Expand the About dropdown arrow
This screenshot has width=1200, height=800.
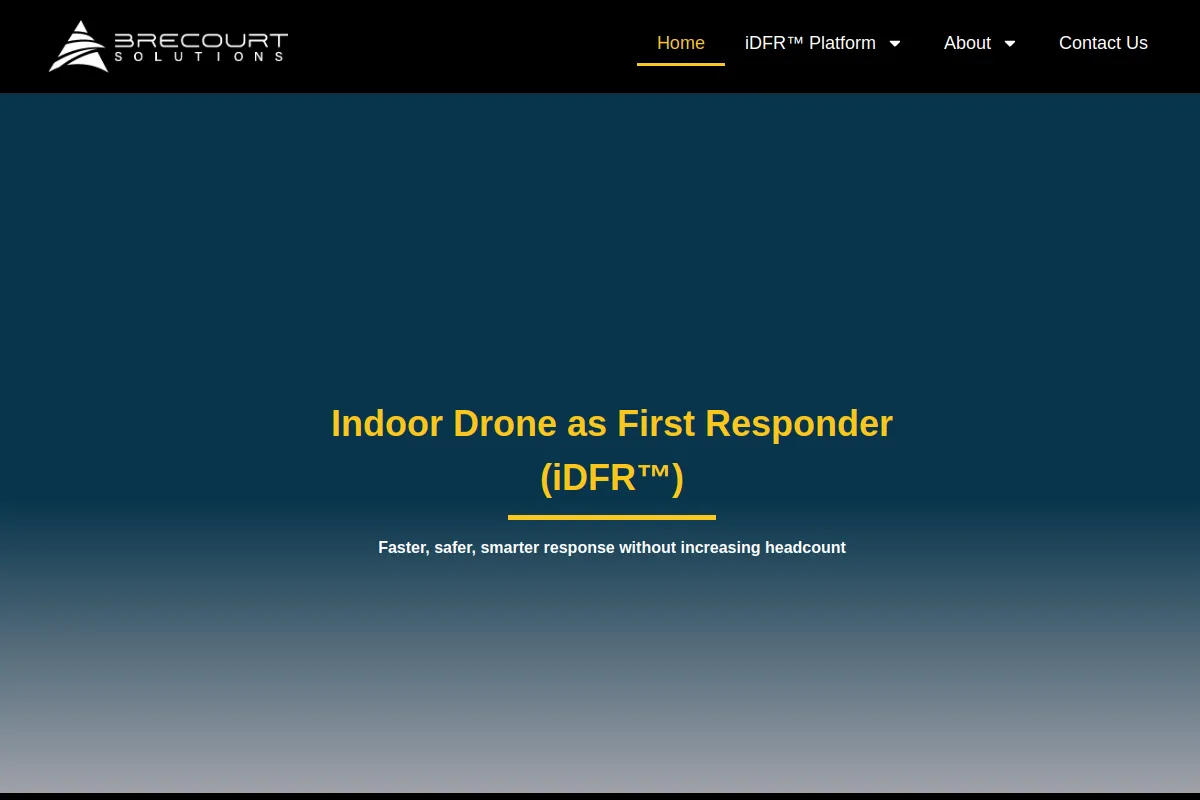(1010, 43)
